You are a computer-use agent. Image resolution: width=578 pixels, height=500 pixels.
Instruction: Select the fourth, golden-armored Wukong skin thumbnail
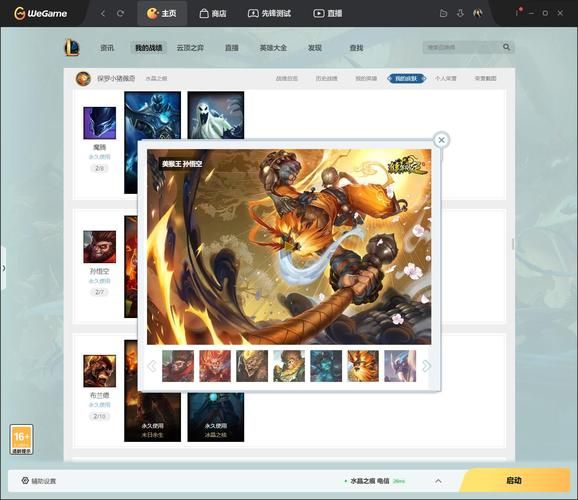[x=289, y=366]
